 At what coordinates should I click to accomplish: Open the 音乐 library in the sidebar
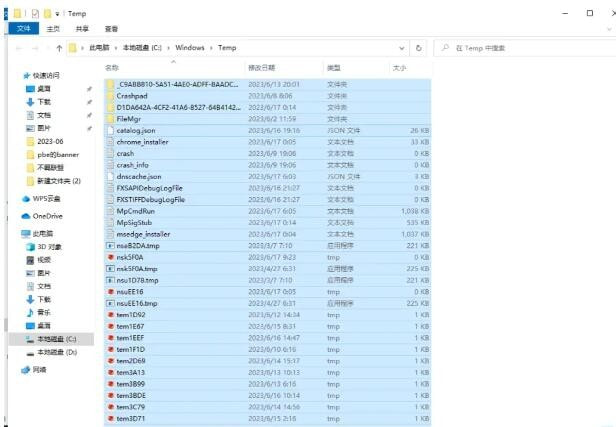coord(43,312)
